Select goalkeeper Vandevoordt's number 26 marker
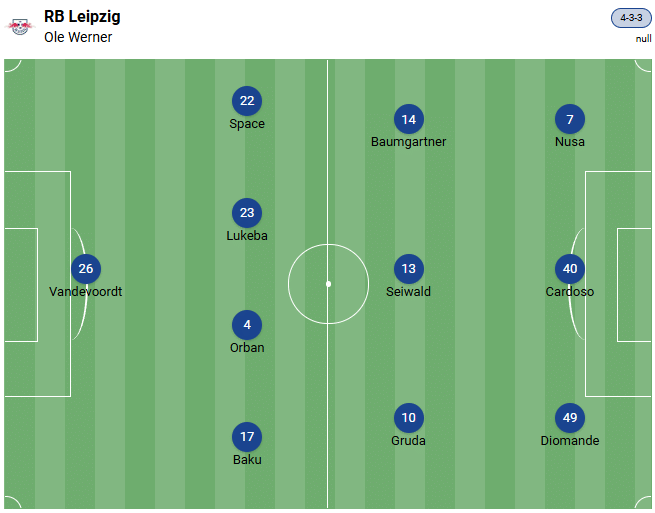 [86, 269]
